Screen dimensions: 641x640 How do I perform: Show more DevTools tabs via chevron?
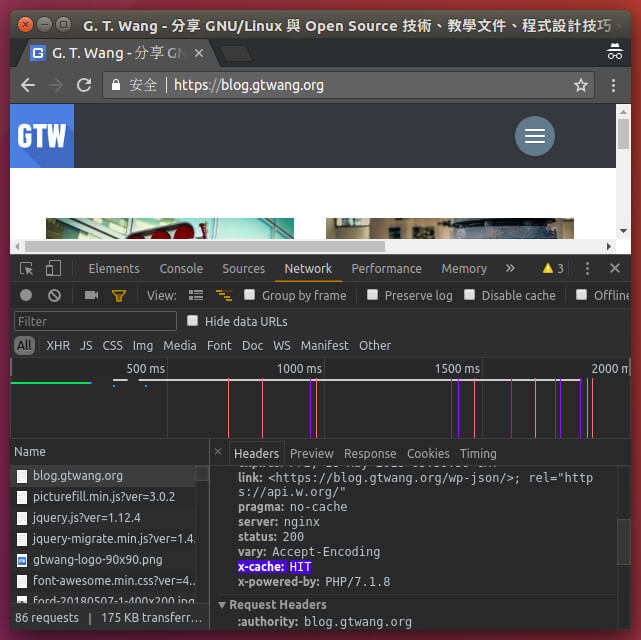point(510,268)
